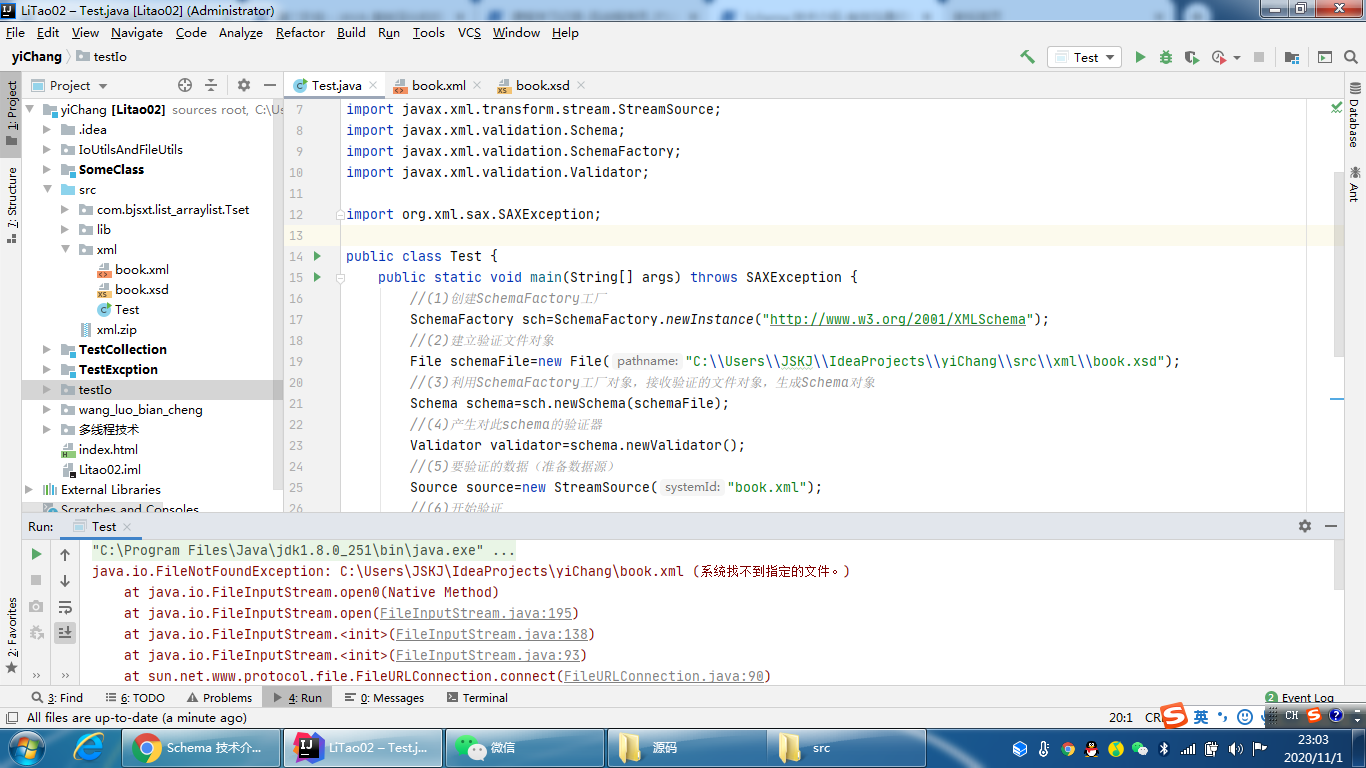Open the Favorites side panel
This screenshot has width=1366, height=768.
click(12, 635)
